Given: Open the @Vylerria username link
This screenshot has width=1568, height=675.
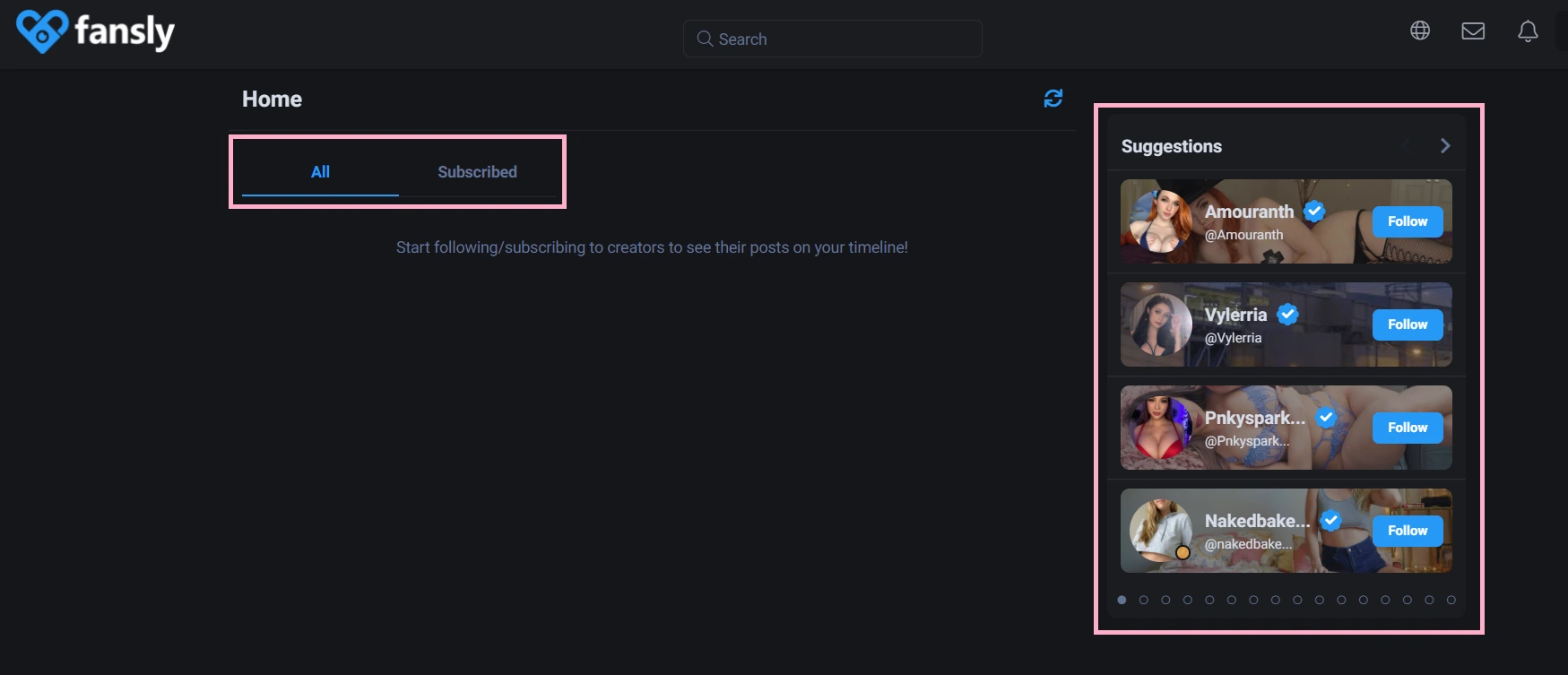Looking at the screenshot, I should tap(1233, 338).
